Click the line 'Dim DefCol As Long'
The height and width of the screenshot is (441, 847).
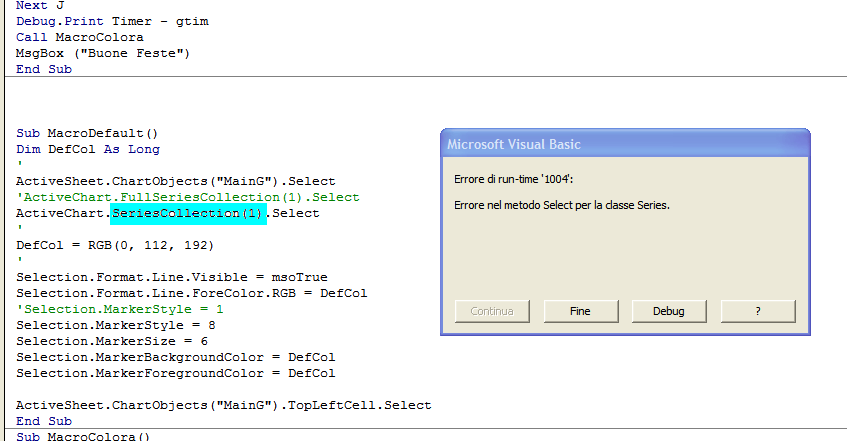pos(88,149)
